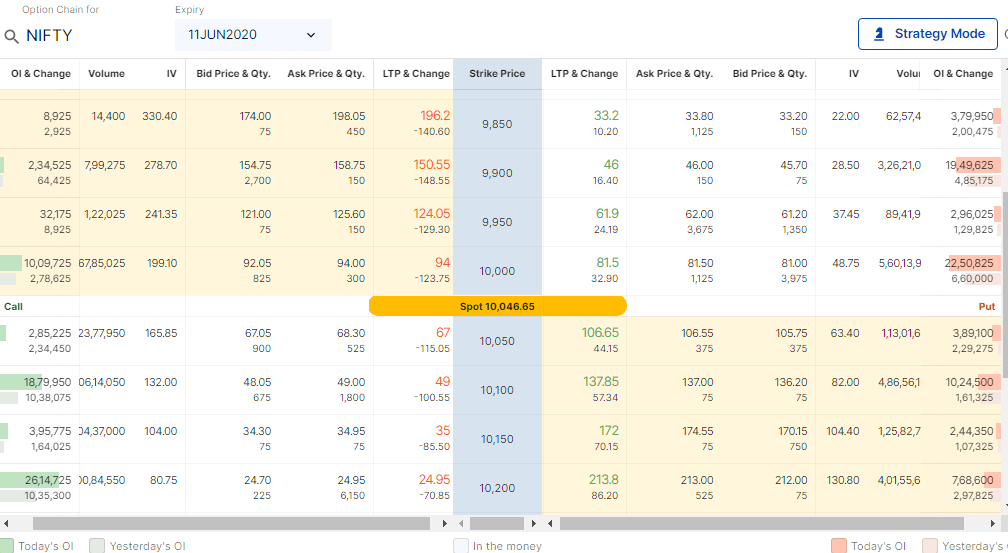Select the 9,850 strike price cell

pos(497,124)
